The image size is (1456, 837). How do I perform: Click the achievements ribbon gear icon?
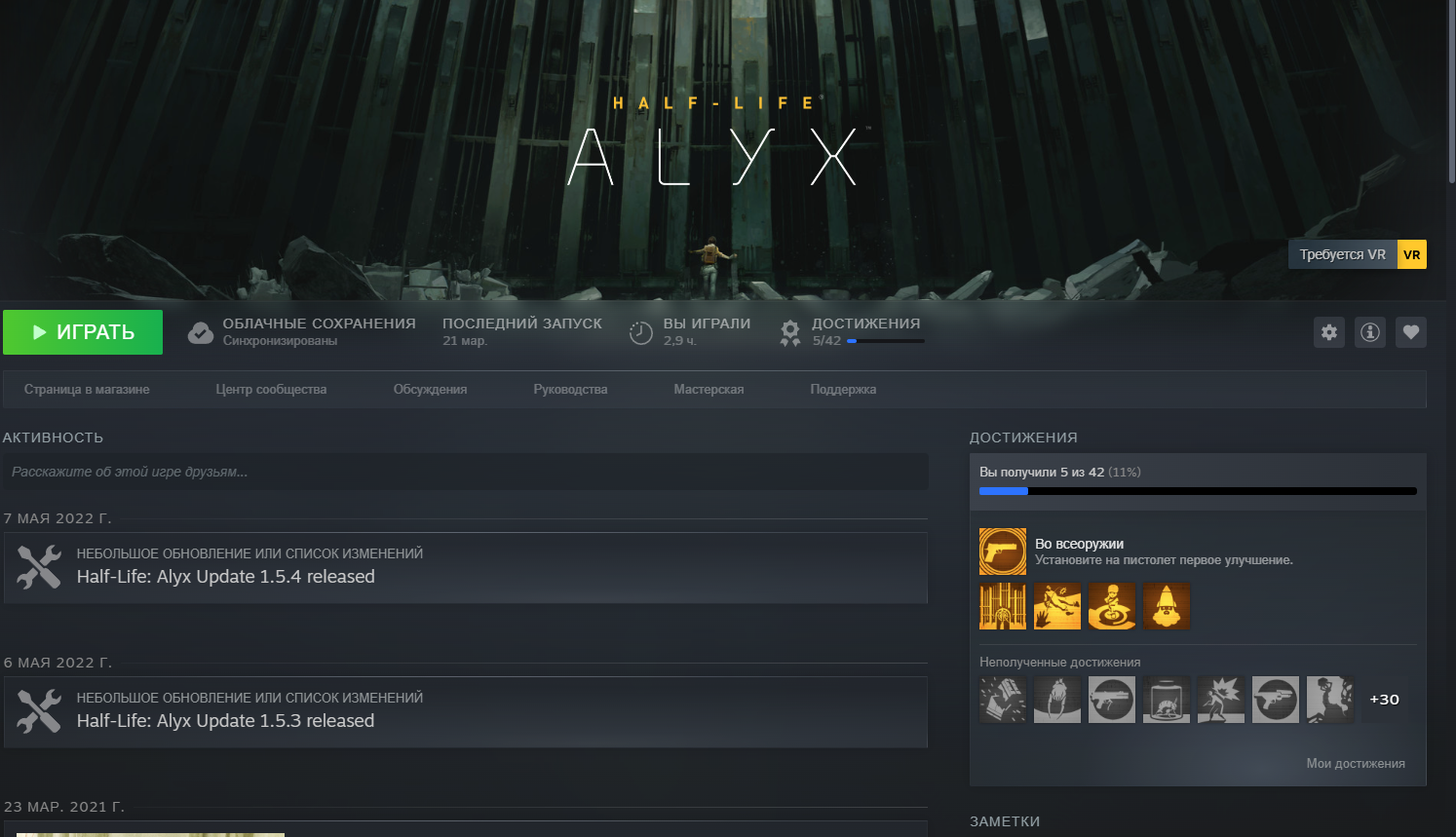point(790,333)
